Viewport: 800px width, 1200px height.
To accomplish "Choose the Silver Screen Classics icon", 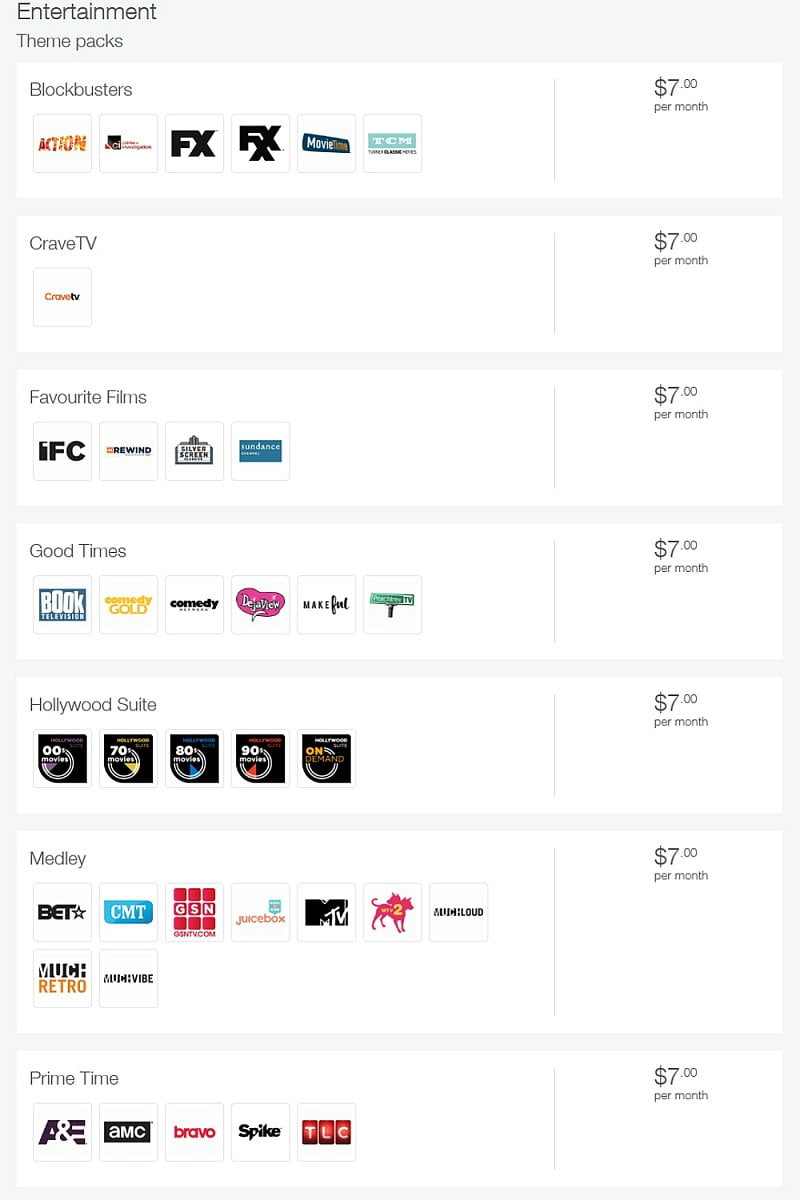I will [x=194, y=451].
